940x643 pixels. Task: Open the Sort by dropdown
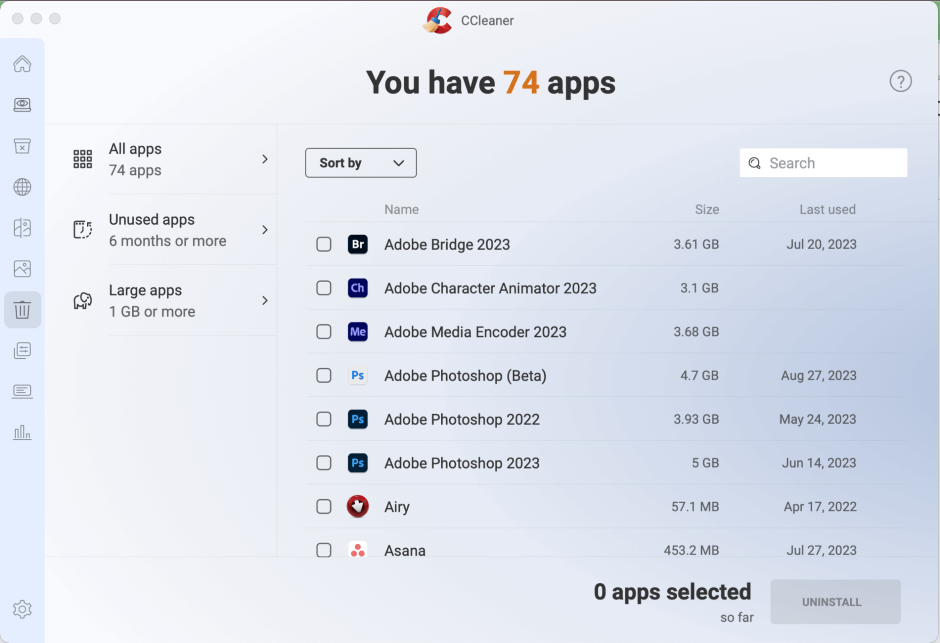pyautogui.click(x=361, y=163)
